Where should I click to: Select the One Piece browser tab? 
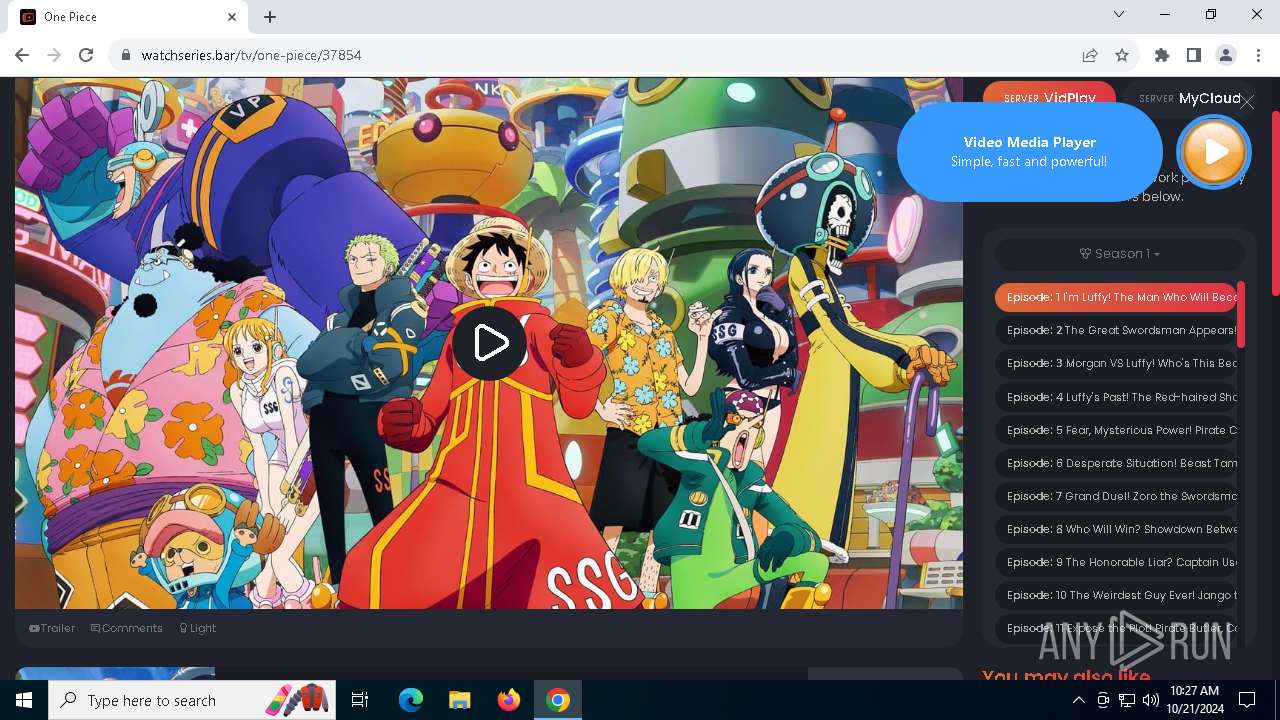[130, 17]
